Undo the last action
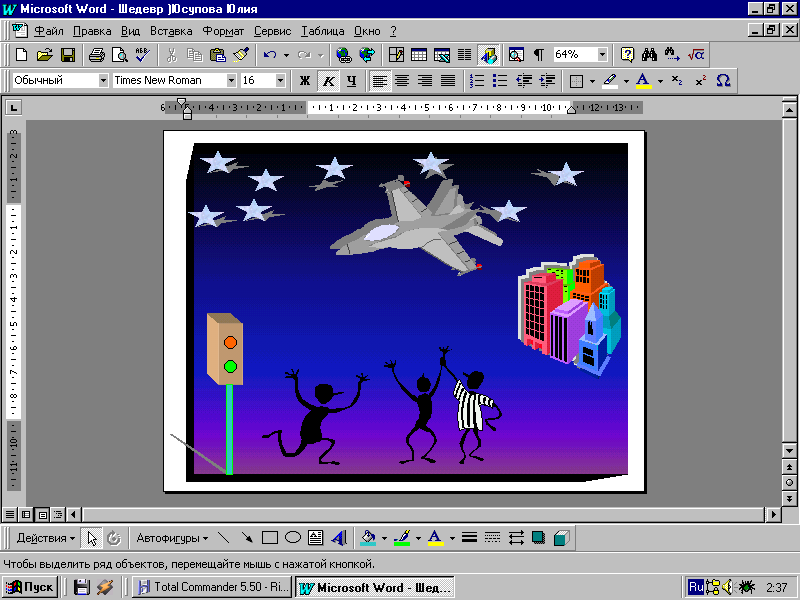This screenshot has height=600, width=800. 270,55
